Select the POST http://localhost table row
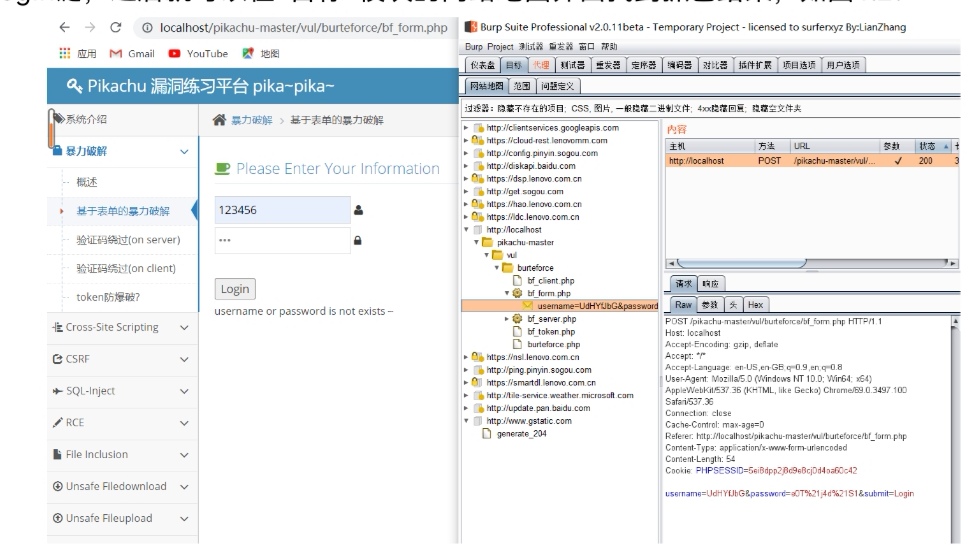975x555 pixels. pos(812,160)
